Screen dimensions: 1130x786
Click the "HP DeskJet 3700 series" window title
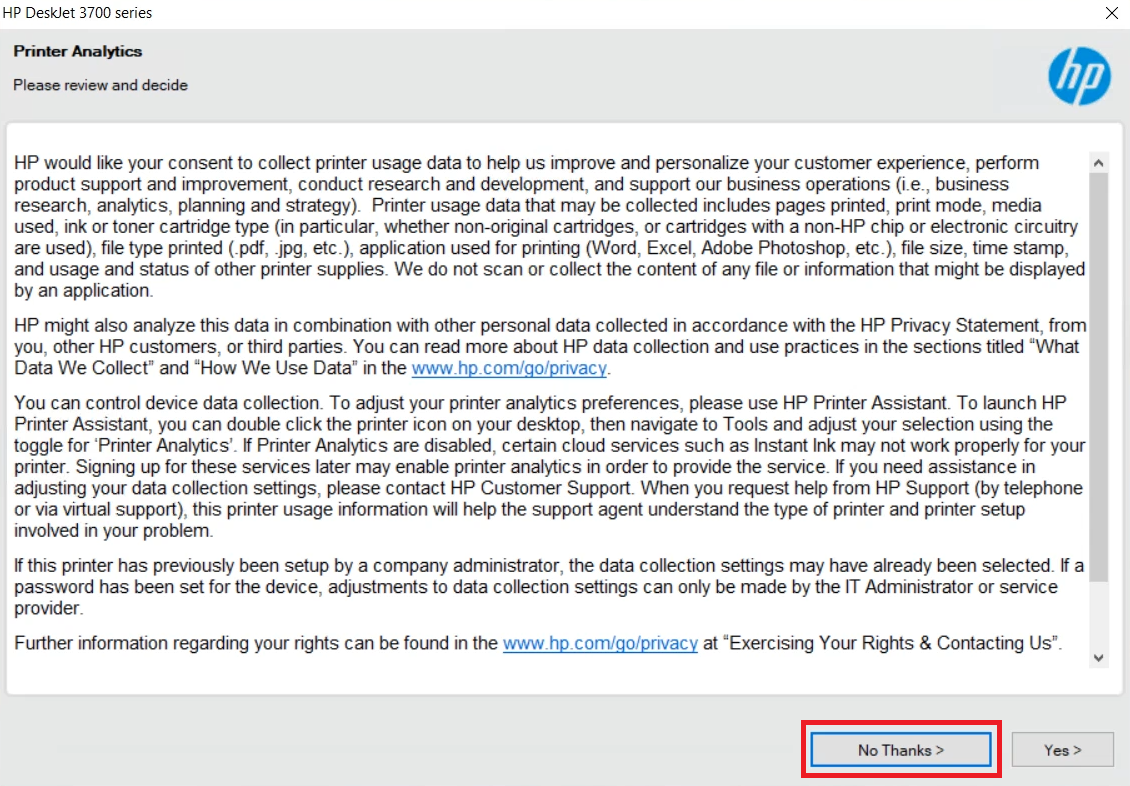pyautogui.click(x=77, y=13)
